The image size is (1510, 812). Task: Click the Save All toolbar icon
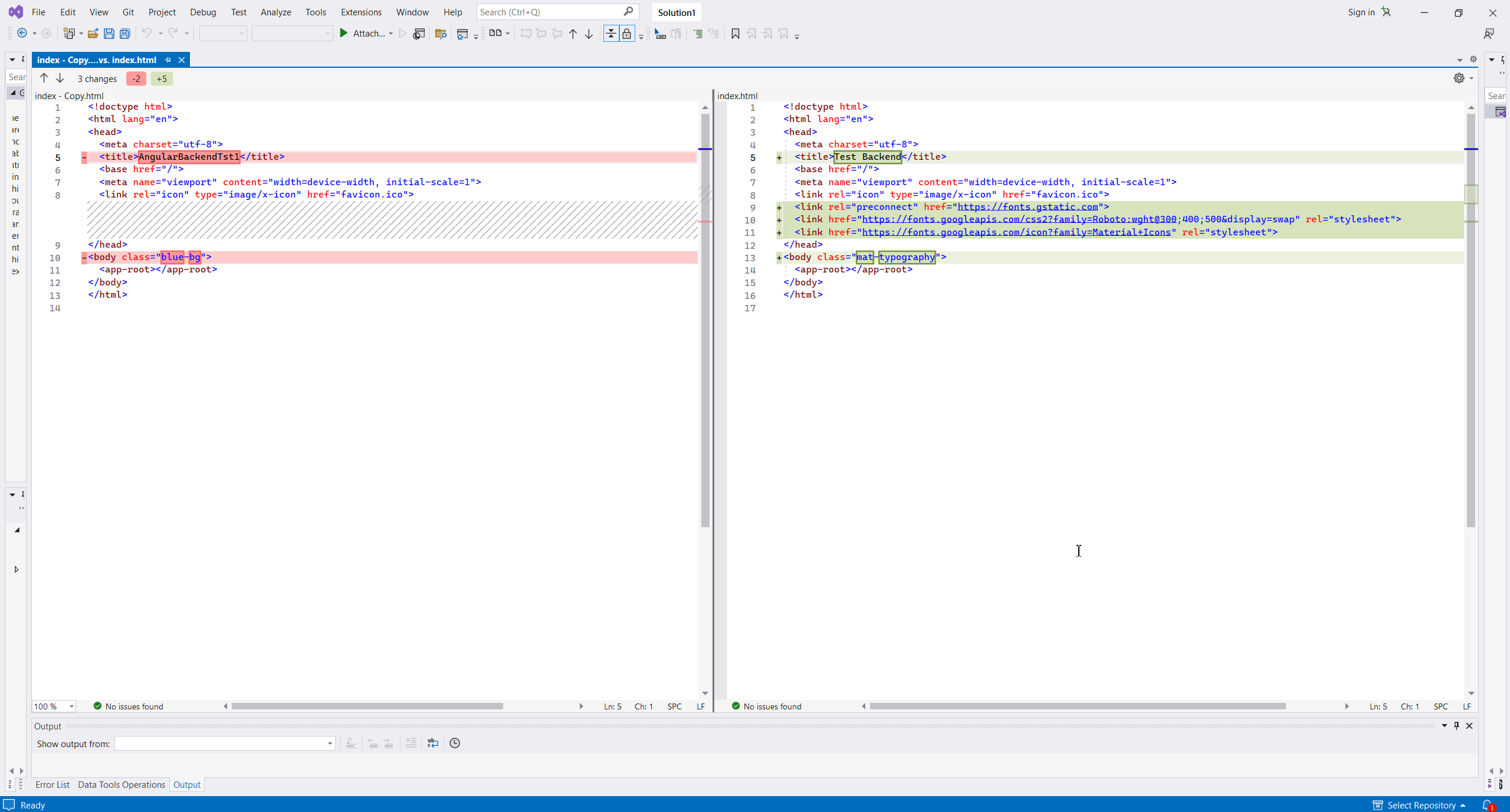click(x=125, y=34)
